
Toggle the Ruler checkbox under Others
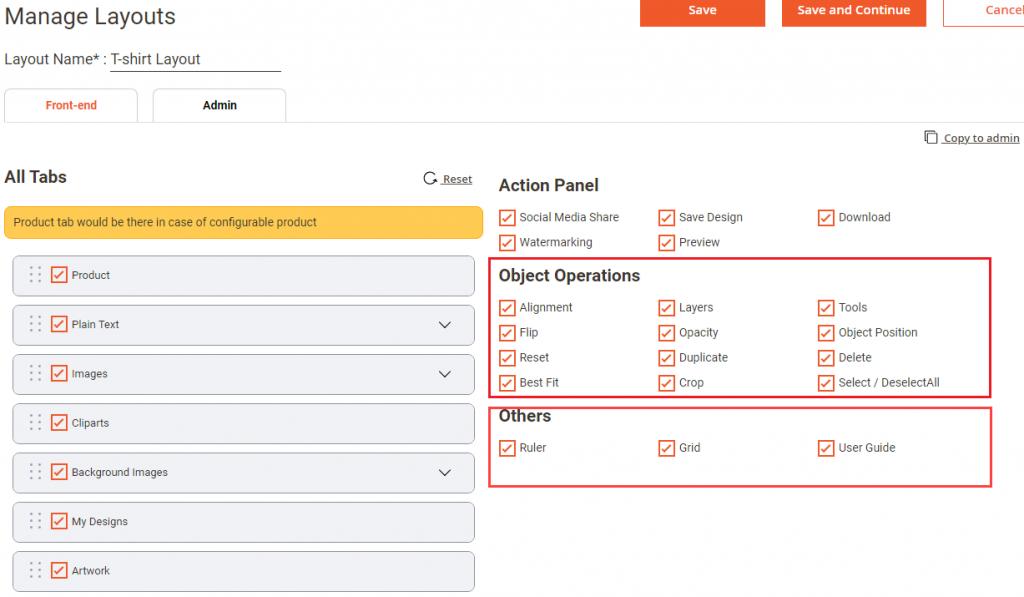[x=507, y=448]
